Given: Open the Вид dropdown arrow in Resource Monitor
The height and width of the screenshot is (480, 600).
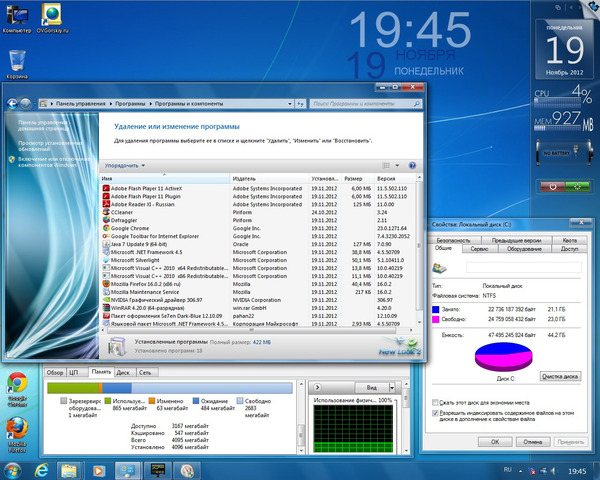Looking at the screenshot, I should 392,388.
